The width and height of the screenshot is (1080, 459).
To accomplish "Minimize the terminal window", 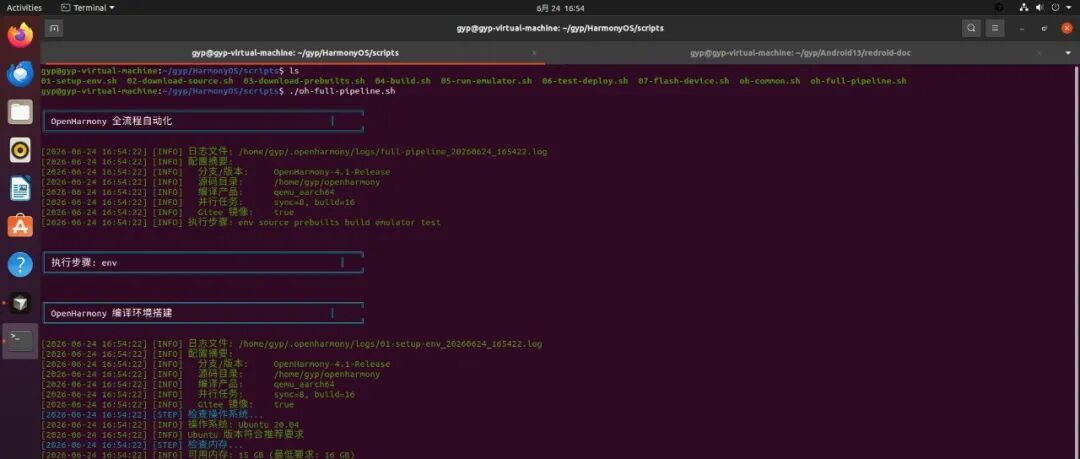I will (x=1021, y=28).
